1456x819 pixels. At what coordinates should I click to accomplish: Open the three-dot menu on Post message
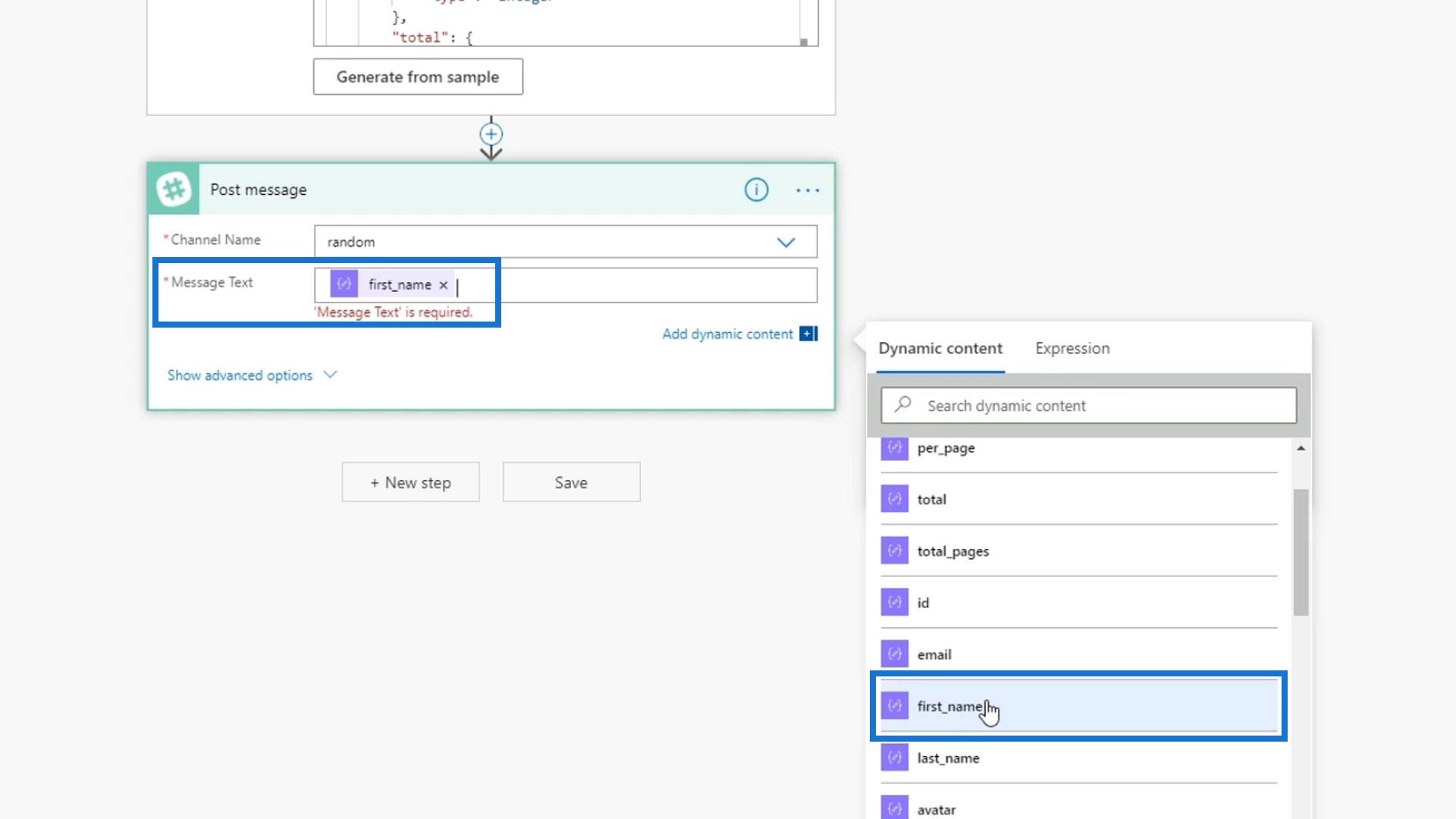[808, 190]
